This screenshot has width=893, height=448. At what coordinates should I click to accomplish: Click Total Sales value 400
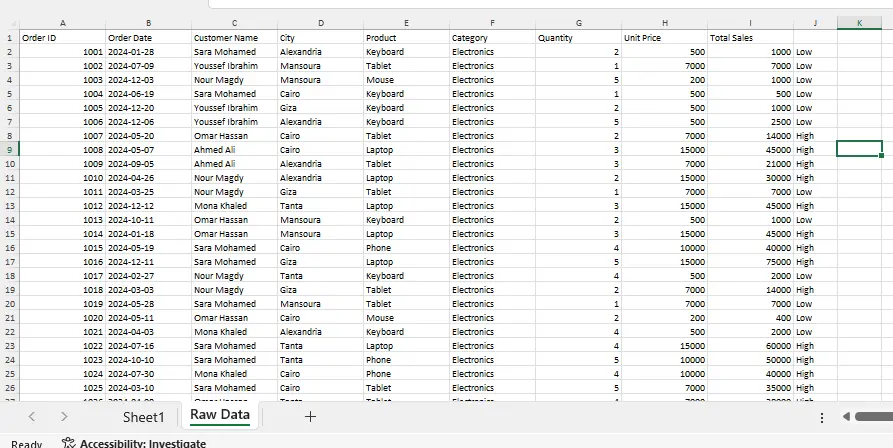pos(751,318)
